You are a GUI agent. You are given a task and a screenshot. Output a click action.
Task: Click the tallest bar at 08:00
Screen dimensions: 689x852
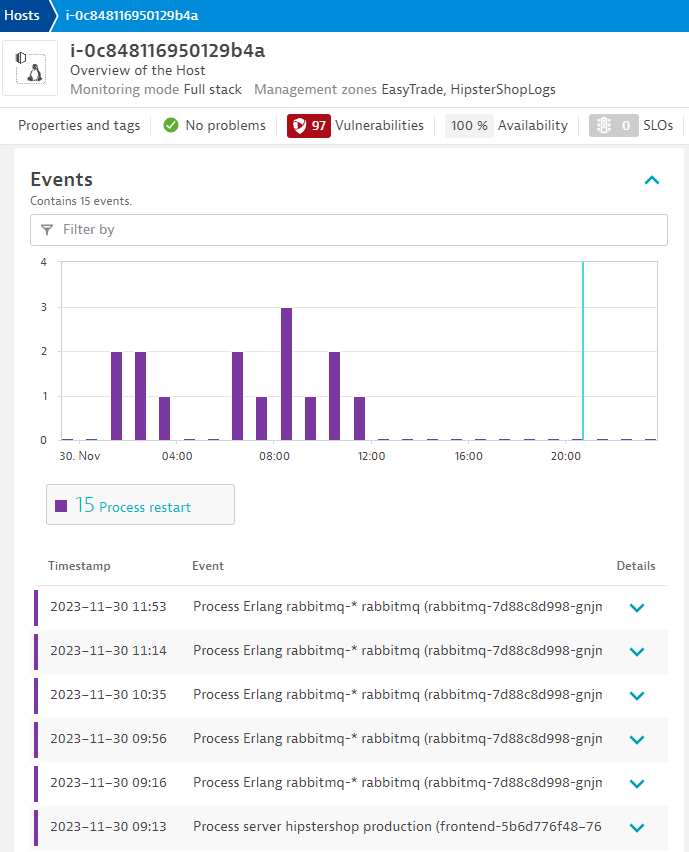286,373
